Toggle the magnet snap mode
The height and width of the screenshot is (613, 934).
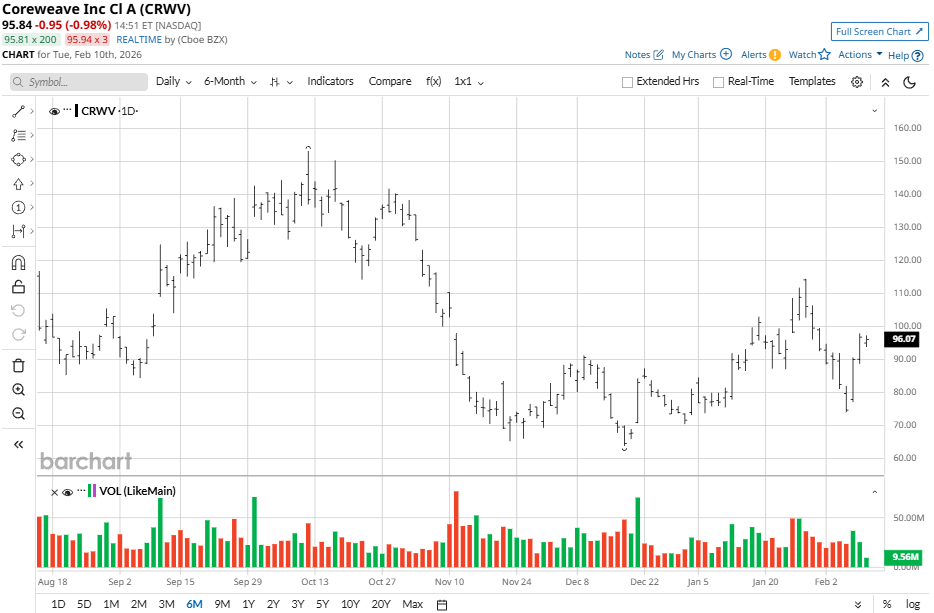click(18, 263)
